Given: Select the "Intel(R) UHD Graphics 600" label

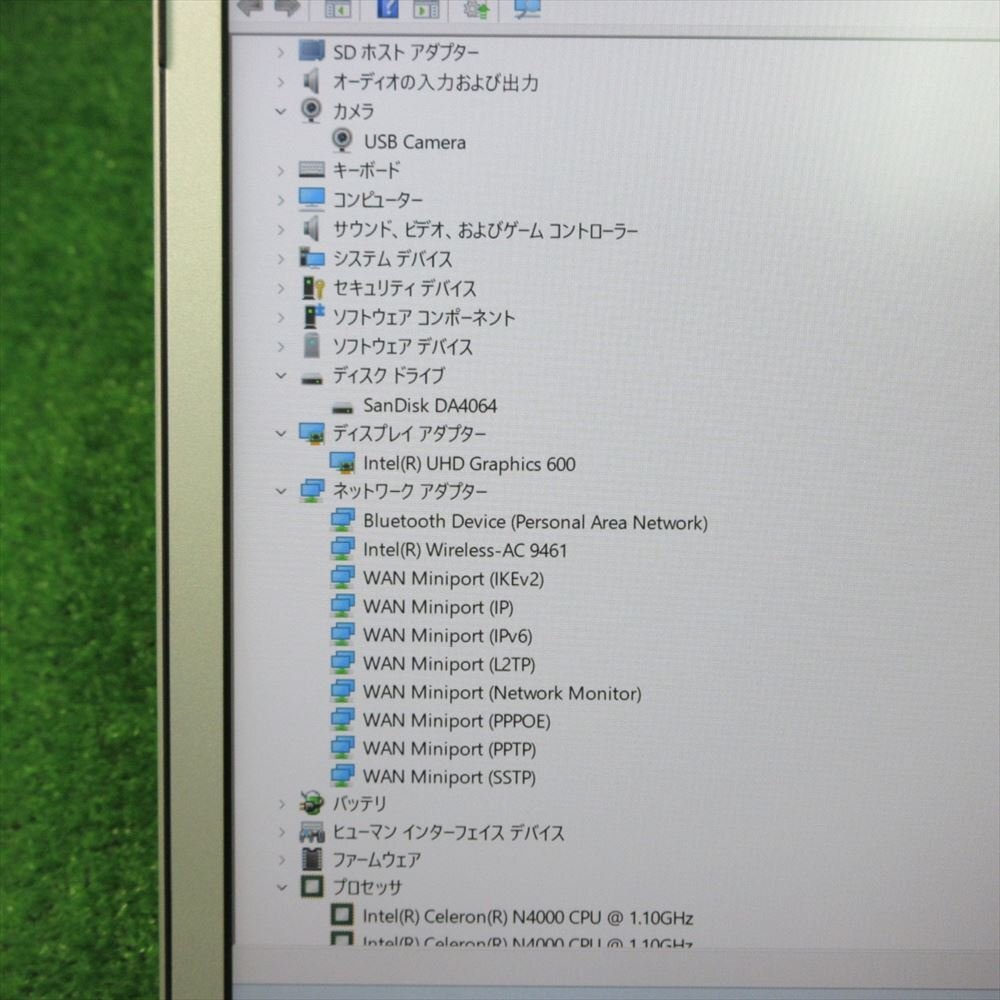Looking at the screenshot, I should (x=469, y=464).
